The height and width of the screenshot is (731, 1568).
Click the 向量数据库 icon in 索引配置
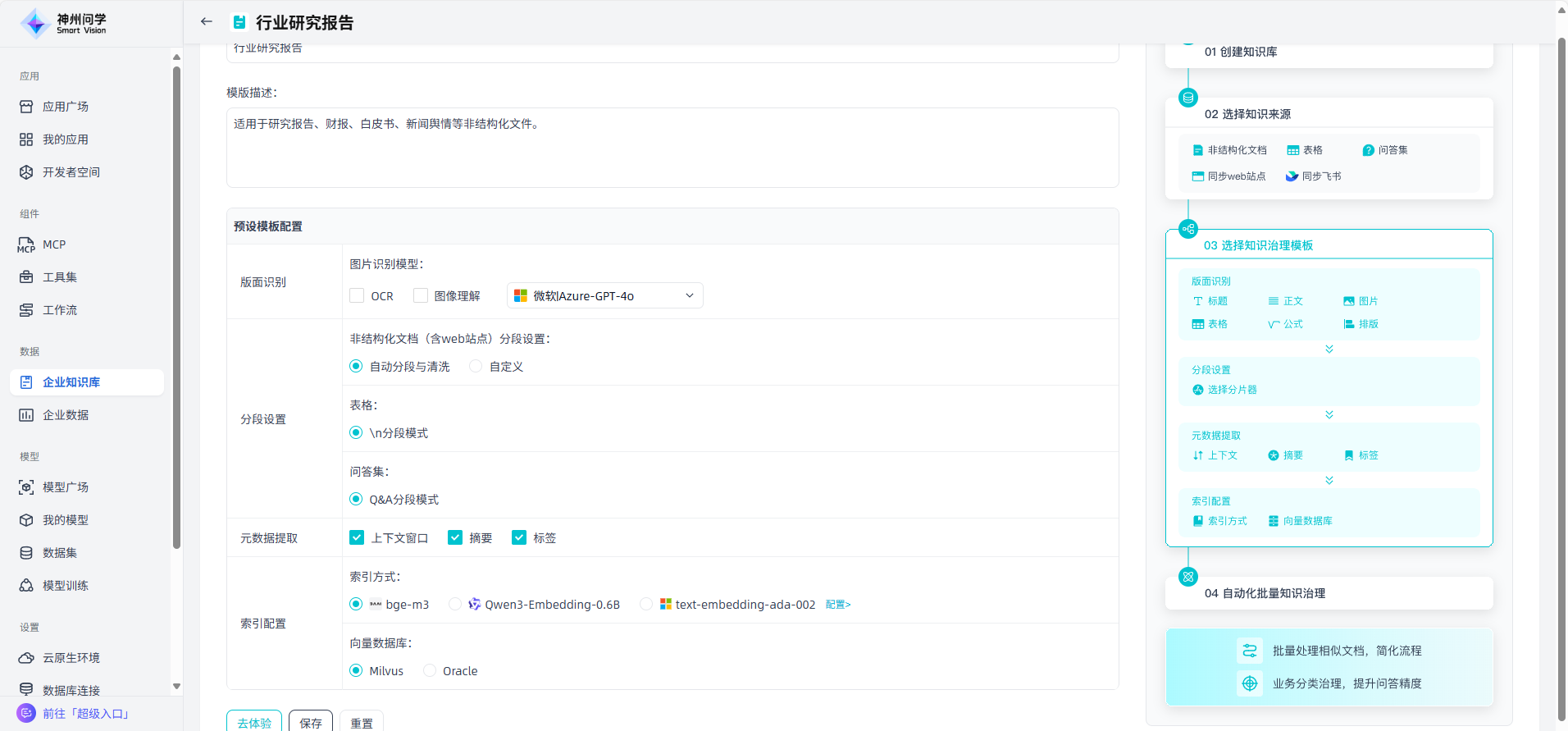pyautogui.click(x=1274, y=521)
